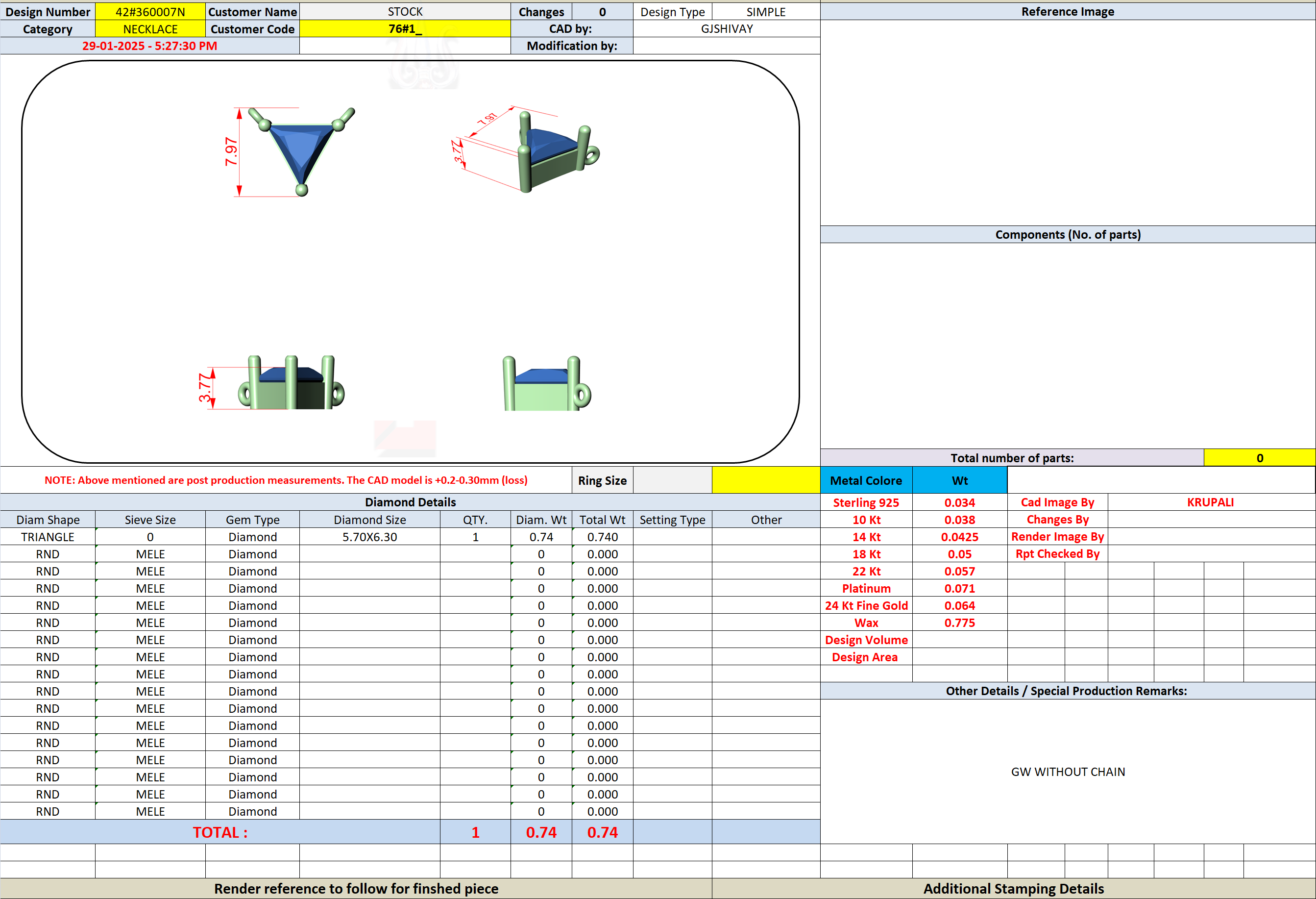Click the grey Ring Size value cell
The width and height of the screenshot is (1316, 899).
pyautogui.click(x=672, y=480)
